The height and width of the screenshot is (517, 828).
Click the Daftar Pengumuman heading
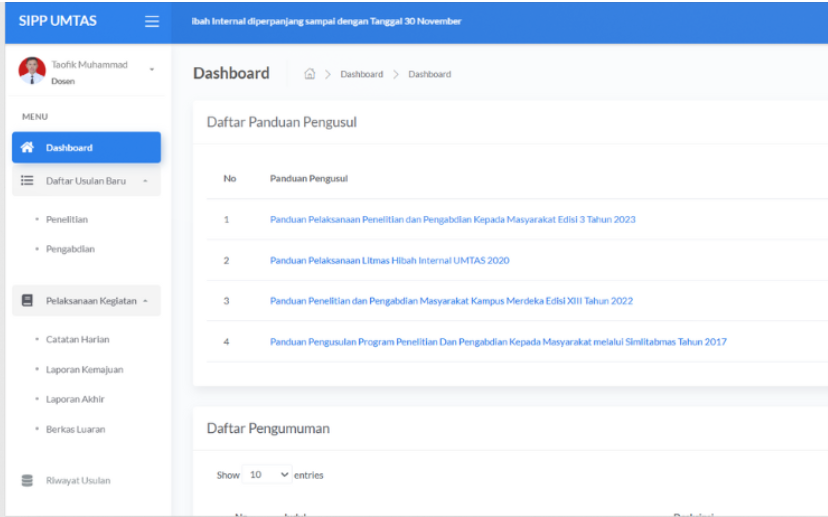click(268, 428)
